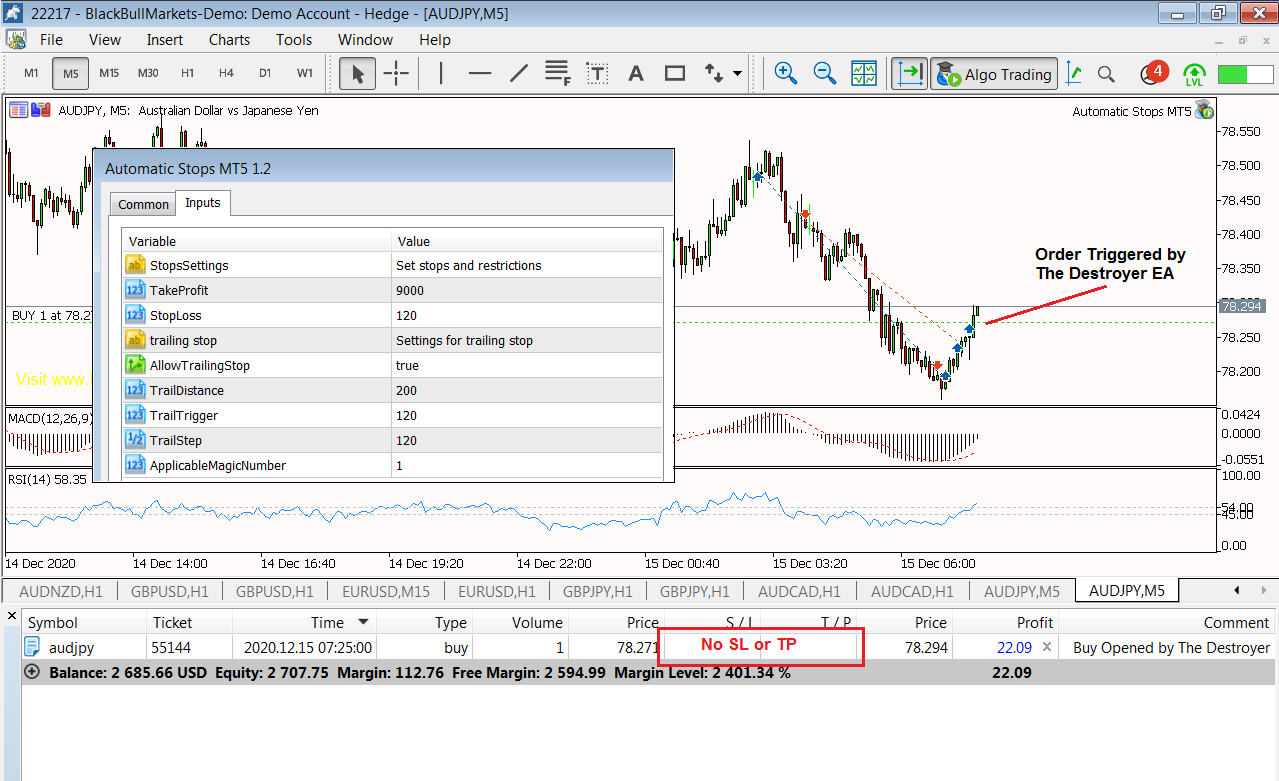This screenshot has height=781, width=1279.
Task: Open the Insert menu
Action: coord(165,40)
